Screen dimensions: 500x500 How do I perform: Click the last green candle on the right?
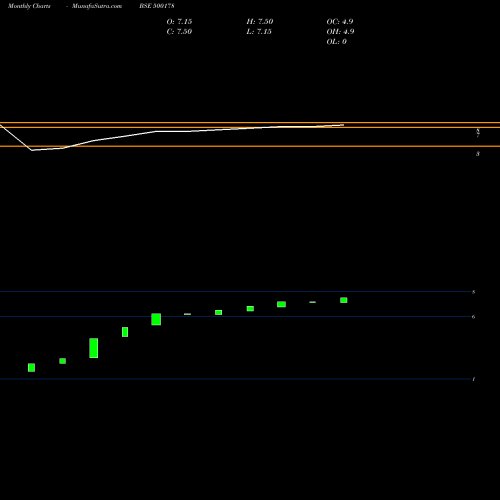click(344, 300)
